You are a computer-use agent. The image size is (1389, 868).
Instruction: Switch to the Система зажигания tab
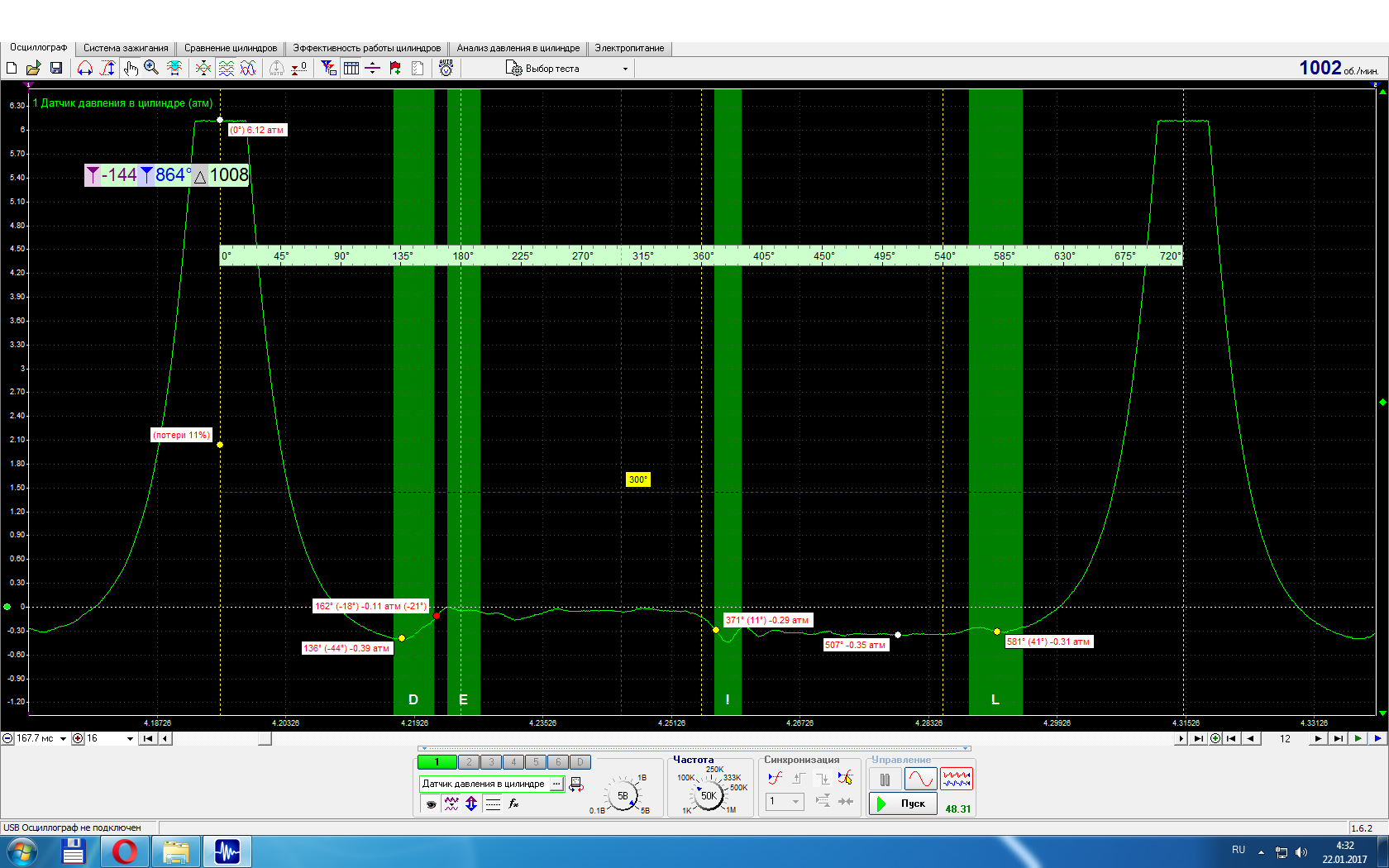pos(126,48)
